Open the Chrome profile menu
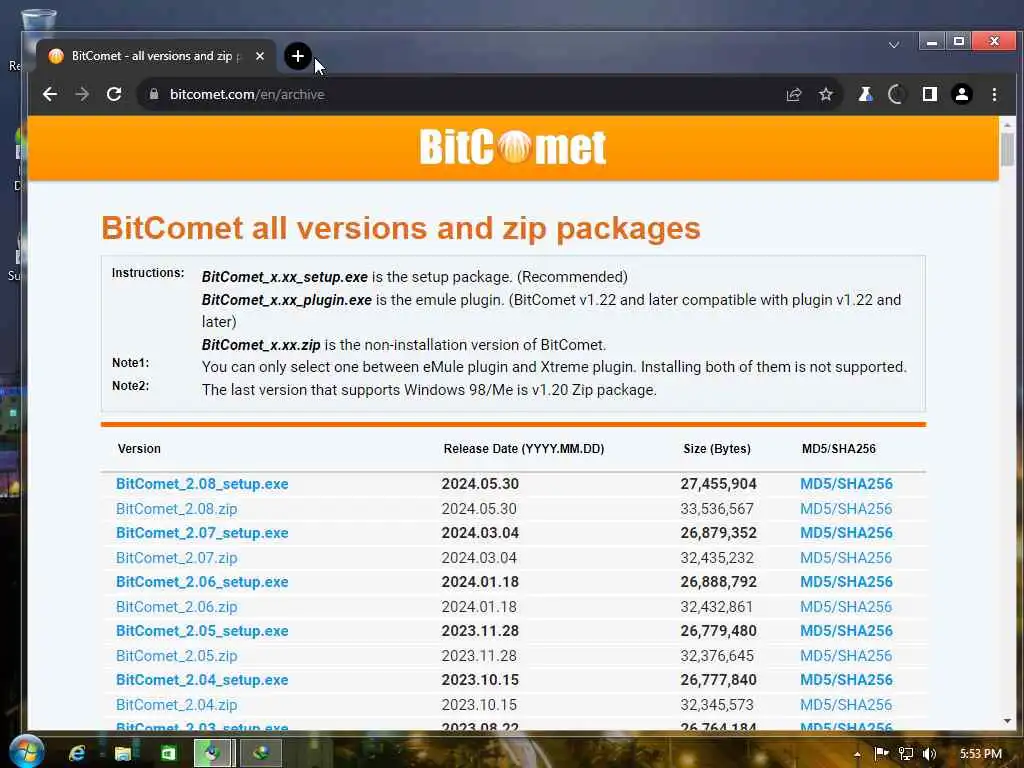The height and width of the screenshot is (768, 1024). coord(961,95)
